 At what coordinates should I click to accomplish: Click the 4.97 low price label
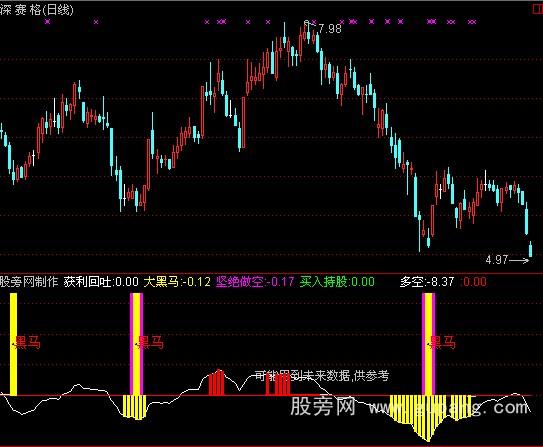[x=497, y=259]
